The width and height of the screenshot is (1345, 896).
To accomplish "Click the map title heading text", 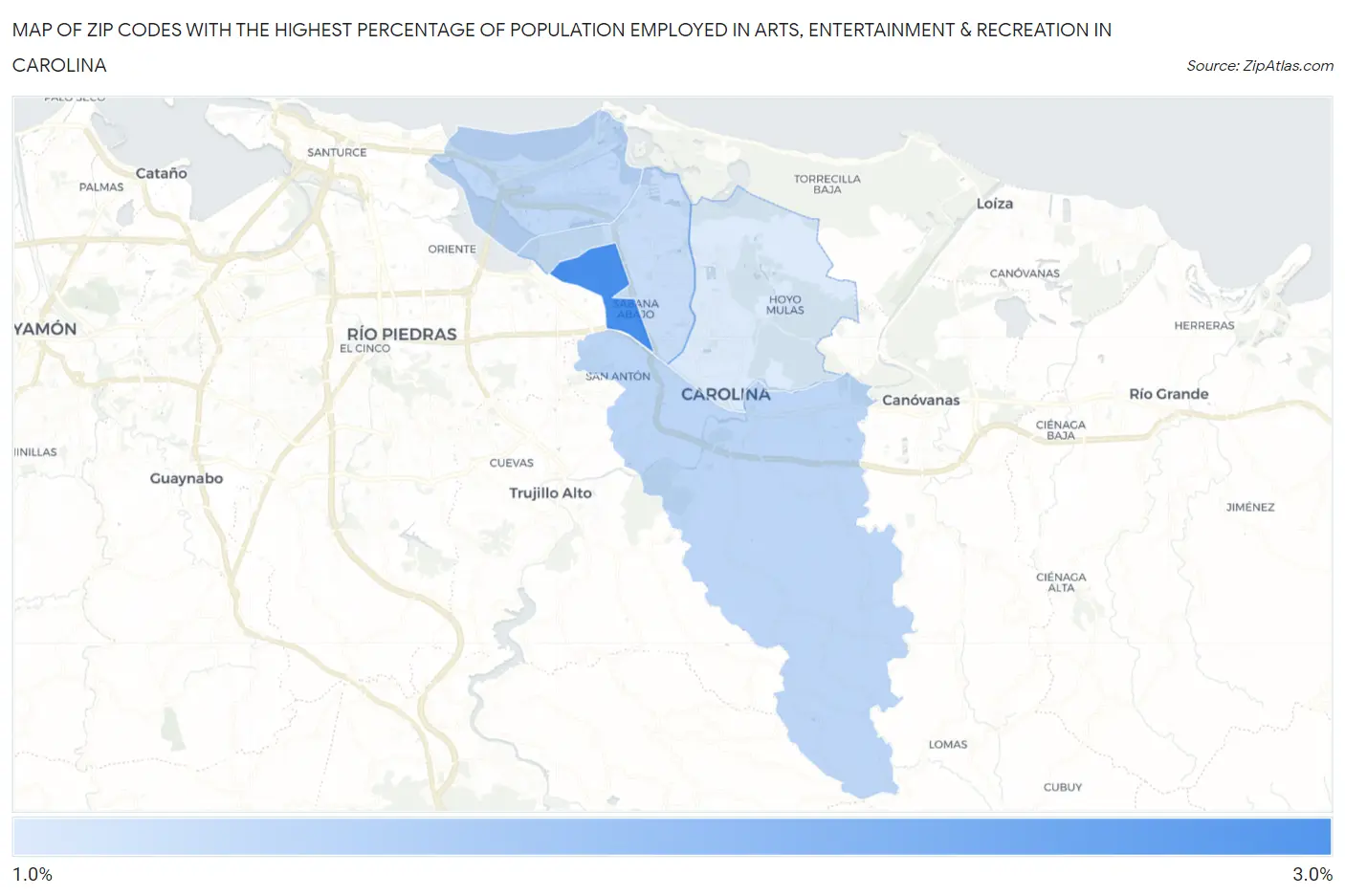I will click(x=562, y=48).
